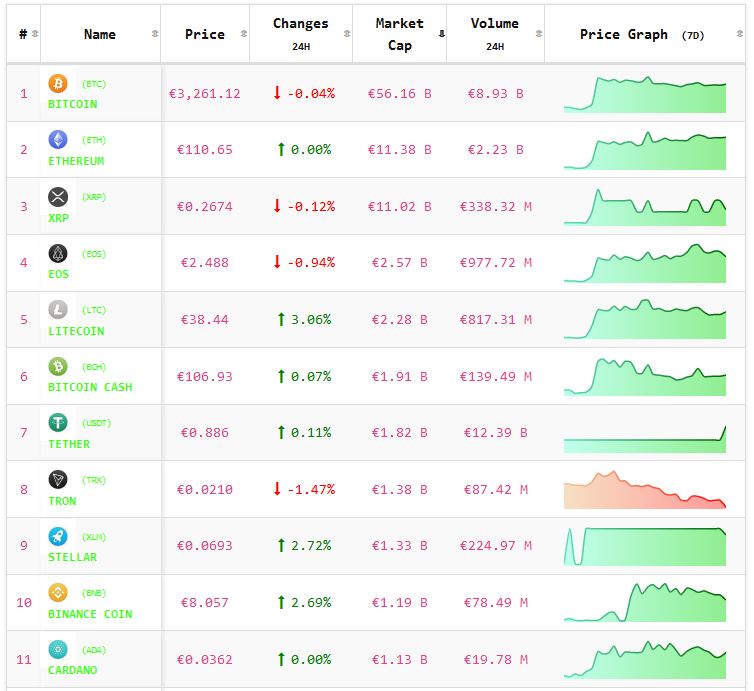This screenshot has height=691, width=754.
Task: Open Bitcoin's 7D price graph
Action: 645,93
